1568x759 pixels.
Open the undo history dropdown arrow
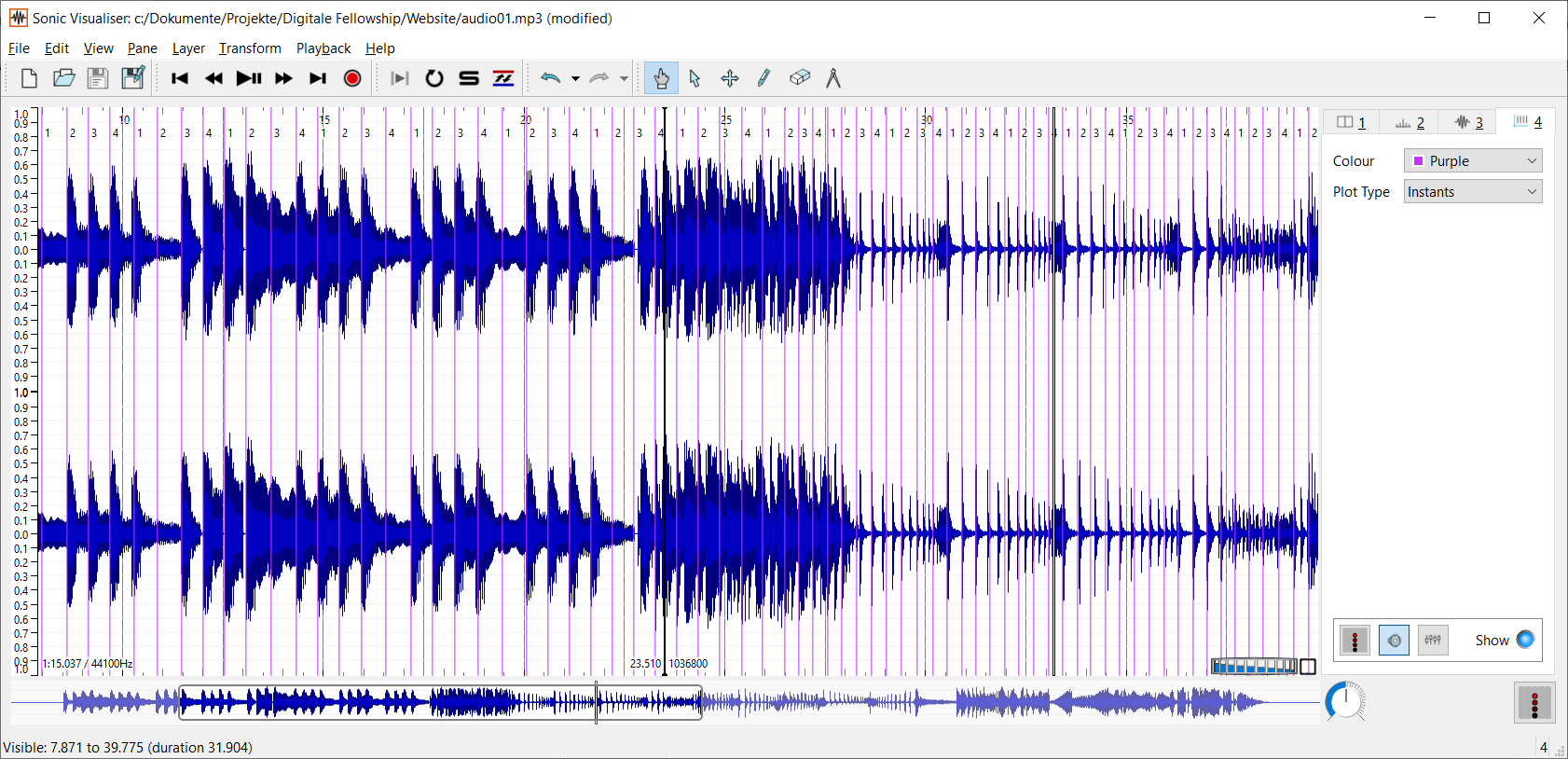[575, 78]
